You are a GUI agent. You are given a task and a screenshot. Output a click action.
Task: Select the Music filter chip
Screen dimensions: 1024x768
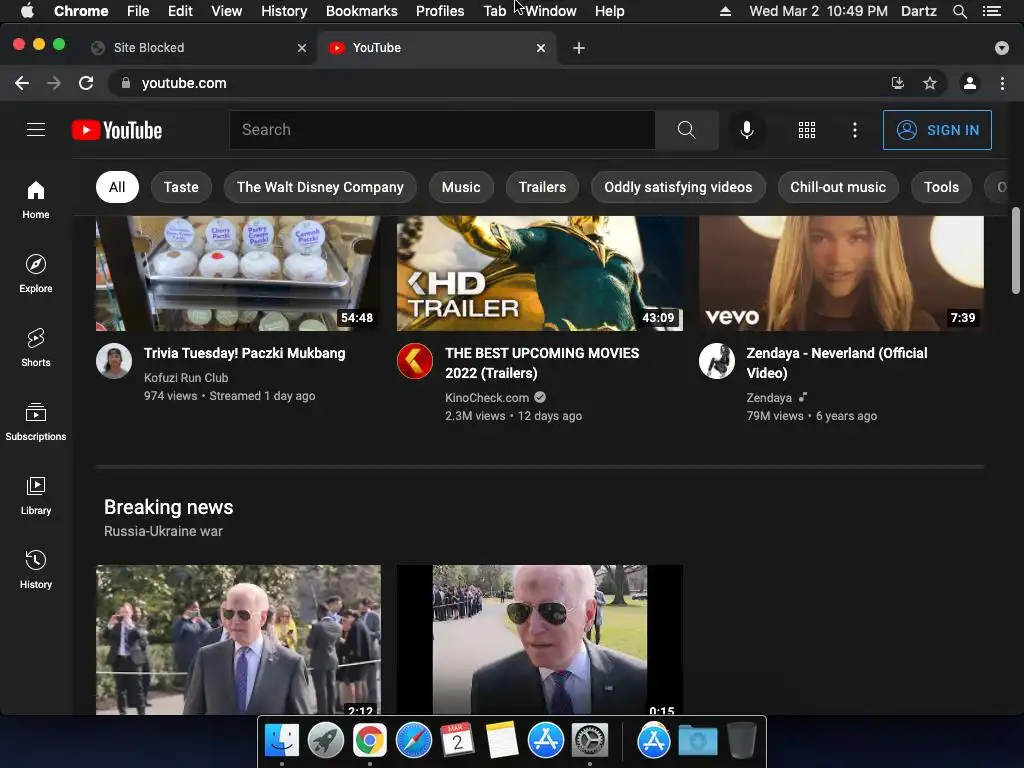pyautogui.click(x=460, y=187)
